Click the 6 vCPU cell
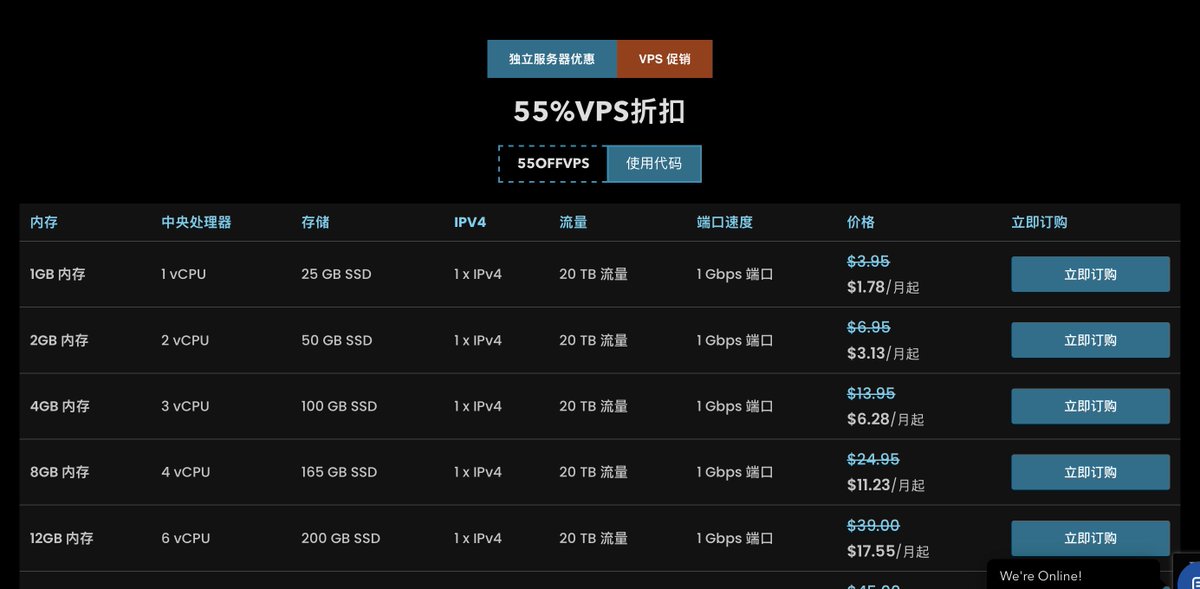The width and height of the screenshot is (1200, 589). point(186,538)
